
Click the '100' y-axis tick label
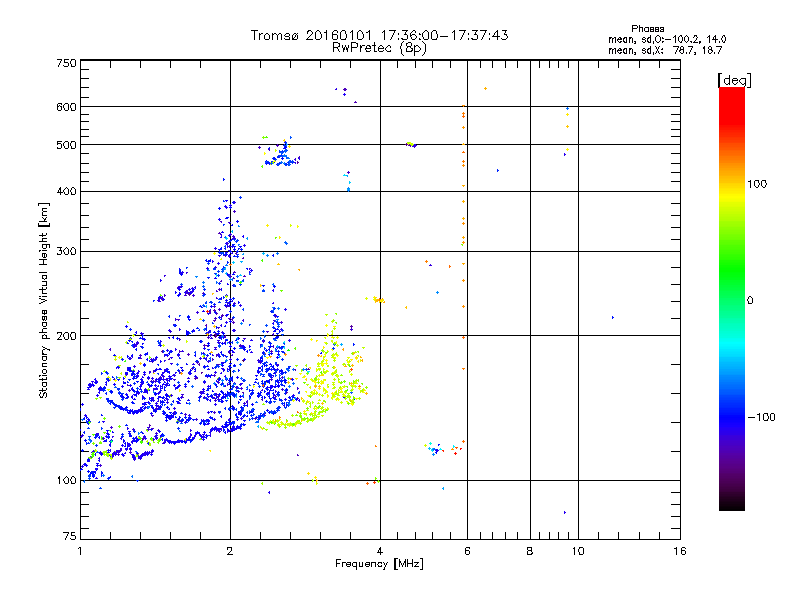66,481
